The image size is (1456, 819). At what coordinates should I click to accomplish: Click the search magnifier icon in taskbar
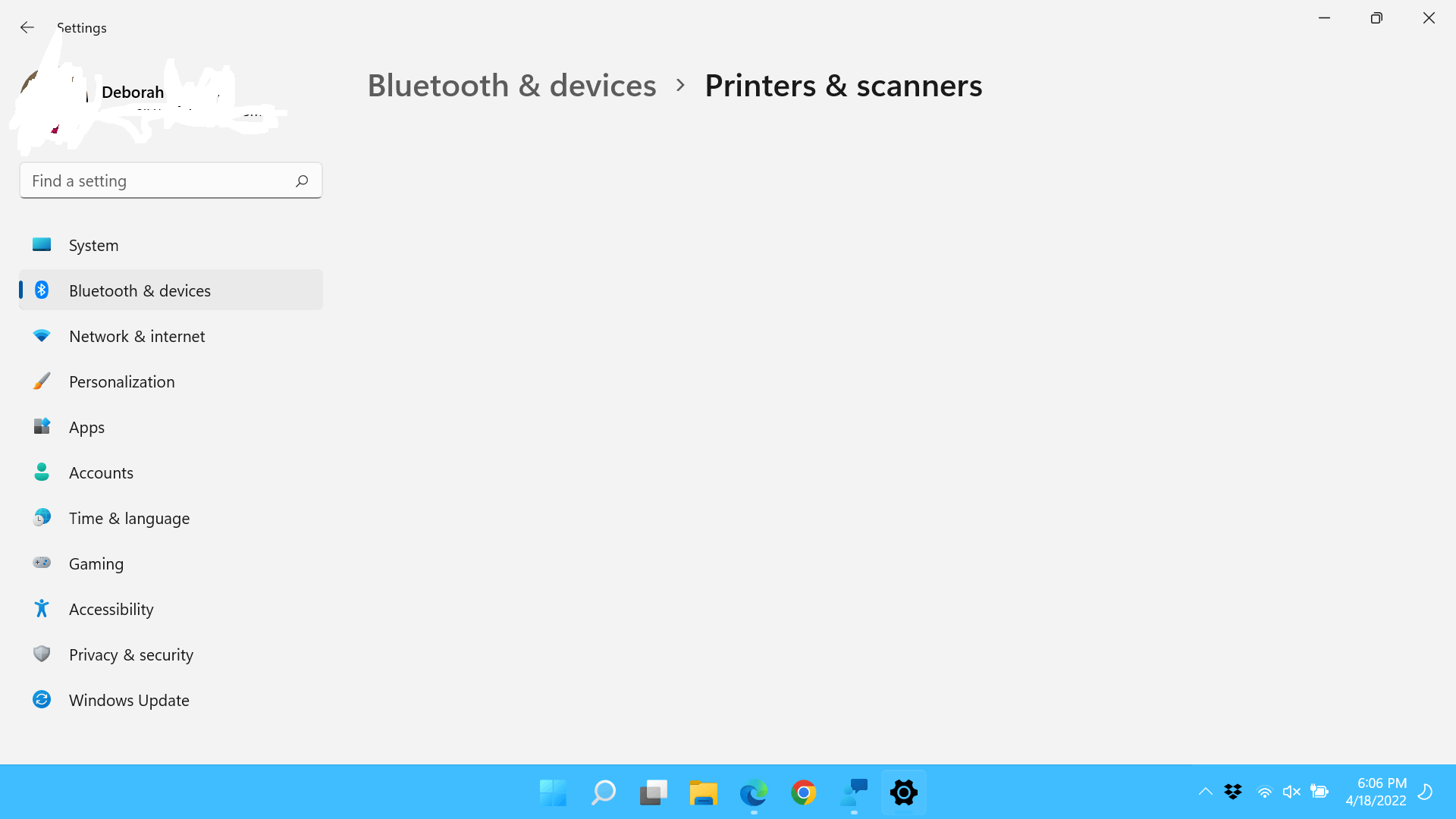click(603, 792)
